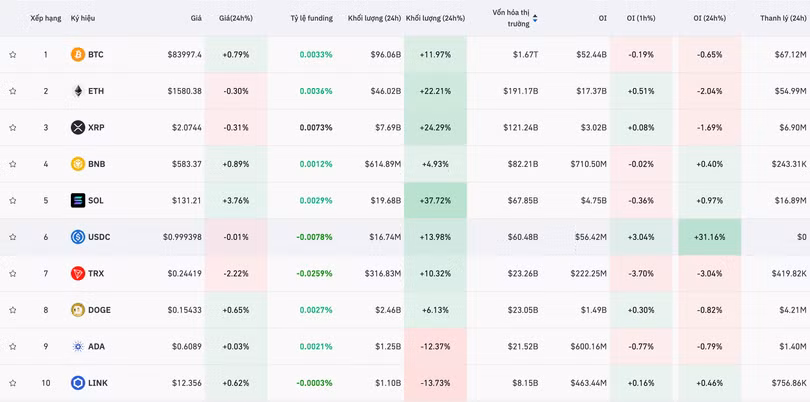Click the BNB coin icon
Image resolution: width=810 pixels, height=402 pixels.
pyautogui.click(x=78, y=164)
